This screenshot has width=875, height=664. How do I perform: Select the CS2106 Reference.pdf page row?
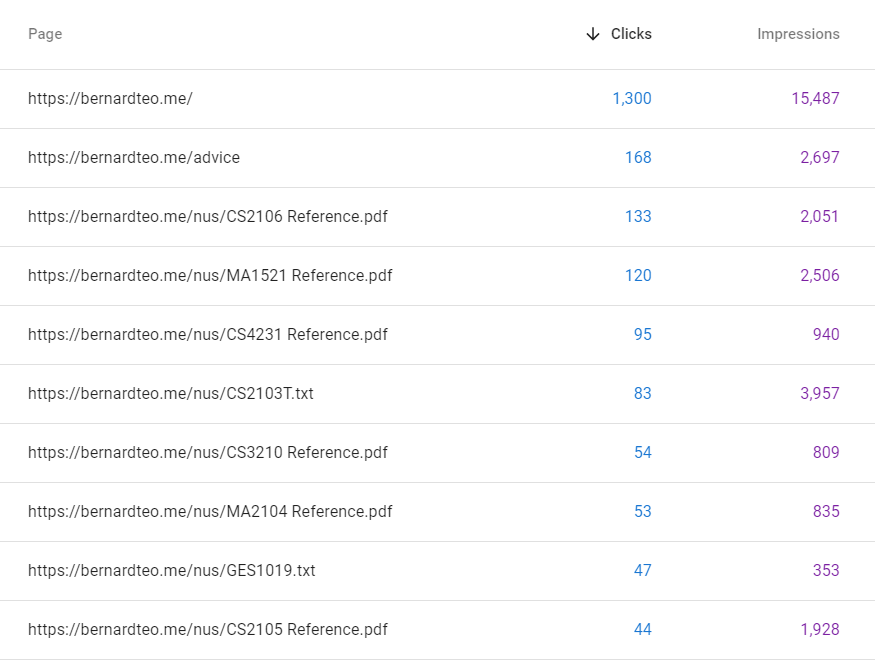[438, 217]
